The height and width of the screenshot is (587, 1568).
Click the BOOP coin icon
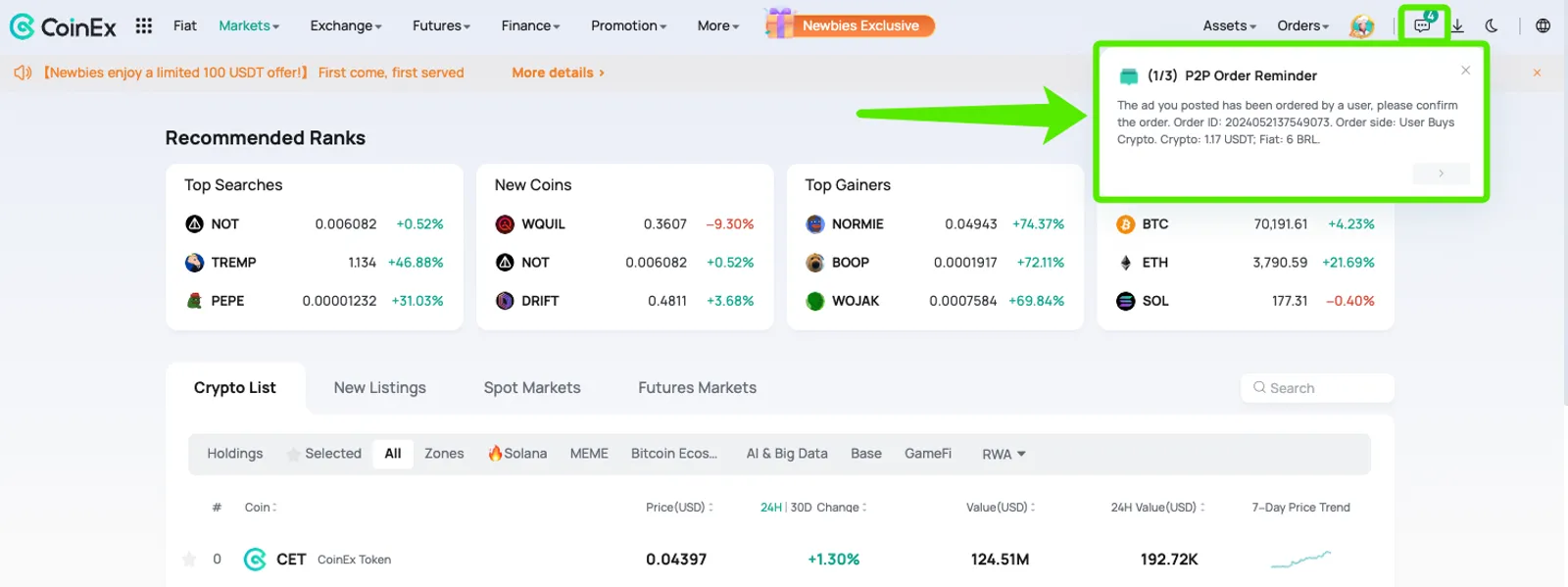coord(814,263)
